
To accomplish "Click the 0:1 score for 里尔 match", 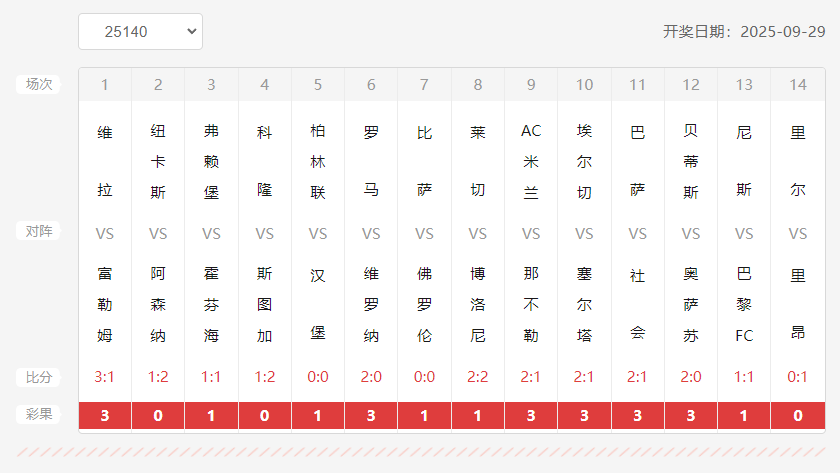I will [797, 377].
